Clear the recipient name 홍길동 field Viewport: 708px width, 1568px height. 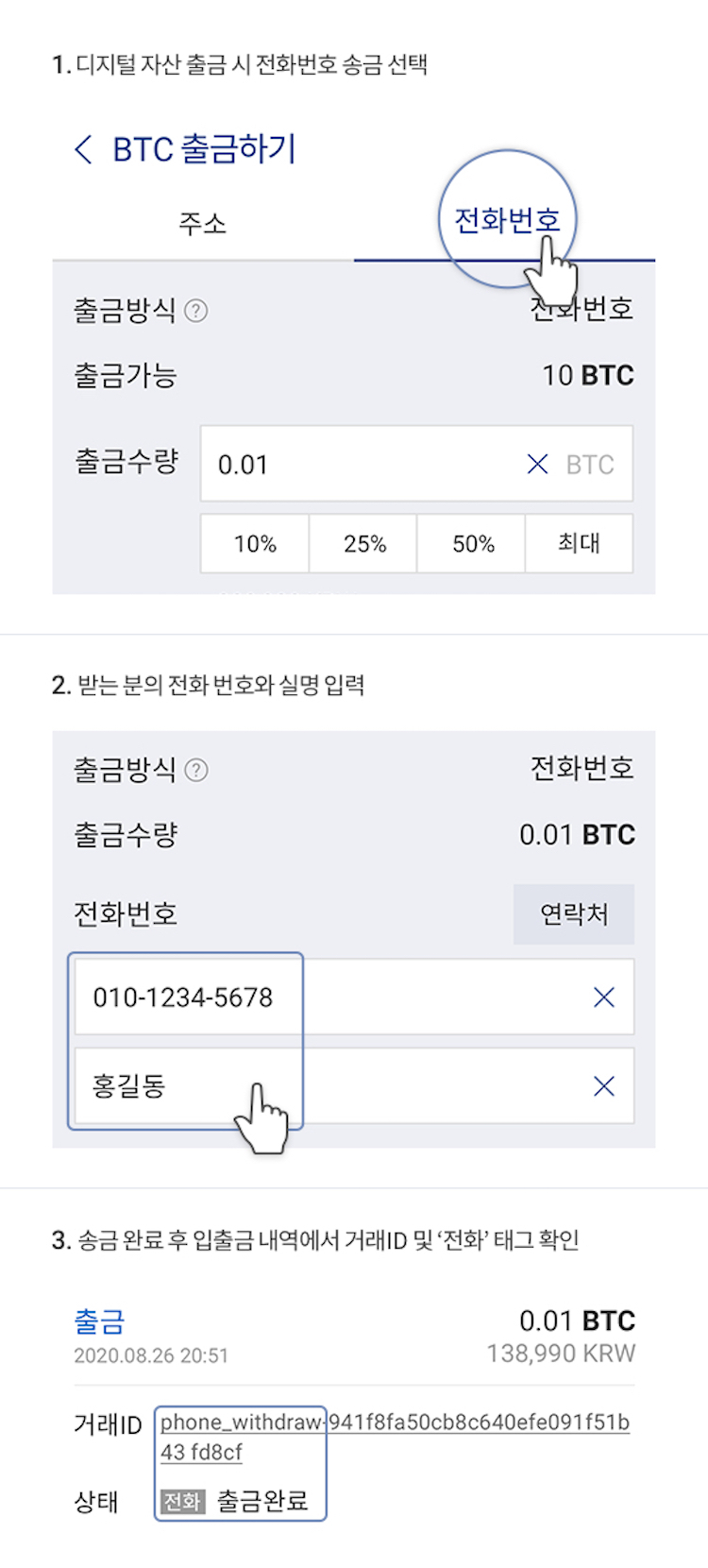click(x=604, y=1086)
